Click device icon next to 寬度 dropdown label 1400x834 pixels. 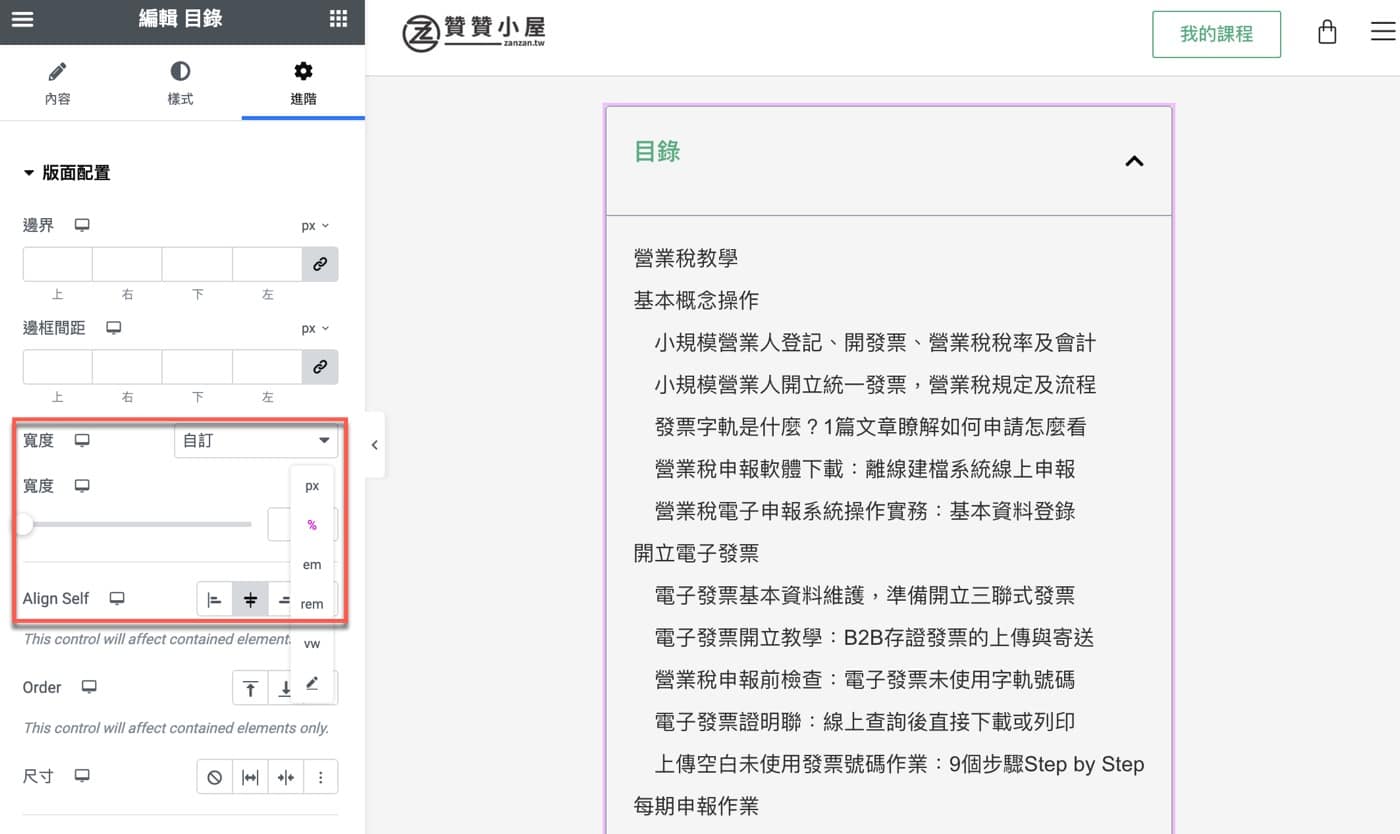pyautogui.click(x=82, y=440)
